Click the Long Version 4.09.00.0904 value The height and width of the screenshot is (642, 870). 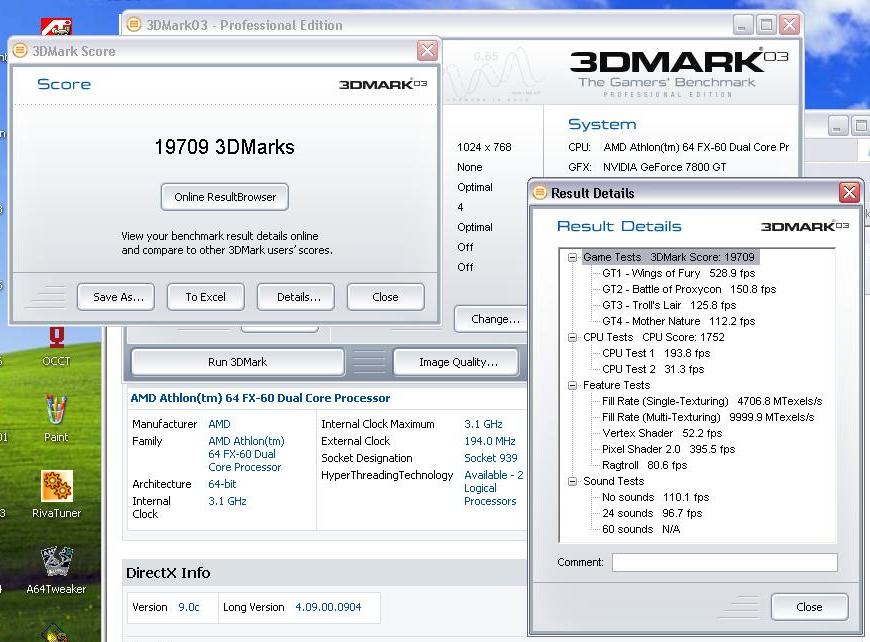point(328,607)
